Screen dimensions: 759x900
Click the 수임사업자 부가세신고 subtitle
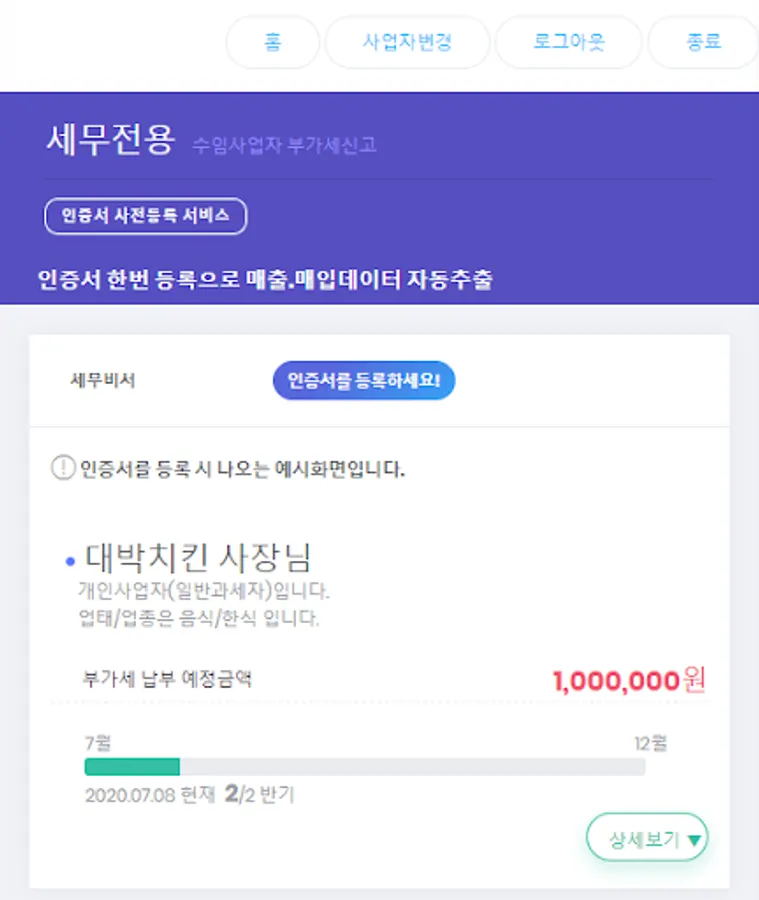pos(285,145)
